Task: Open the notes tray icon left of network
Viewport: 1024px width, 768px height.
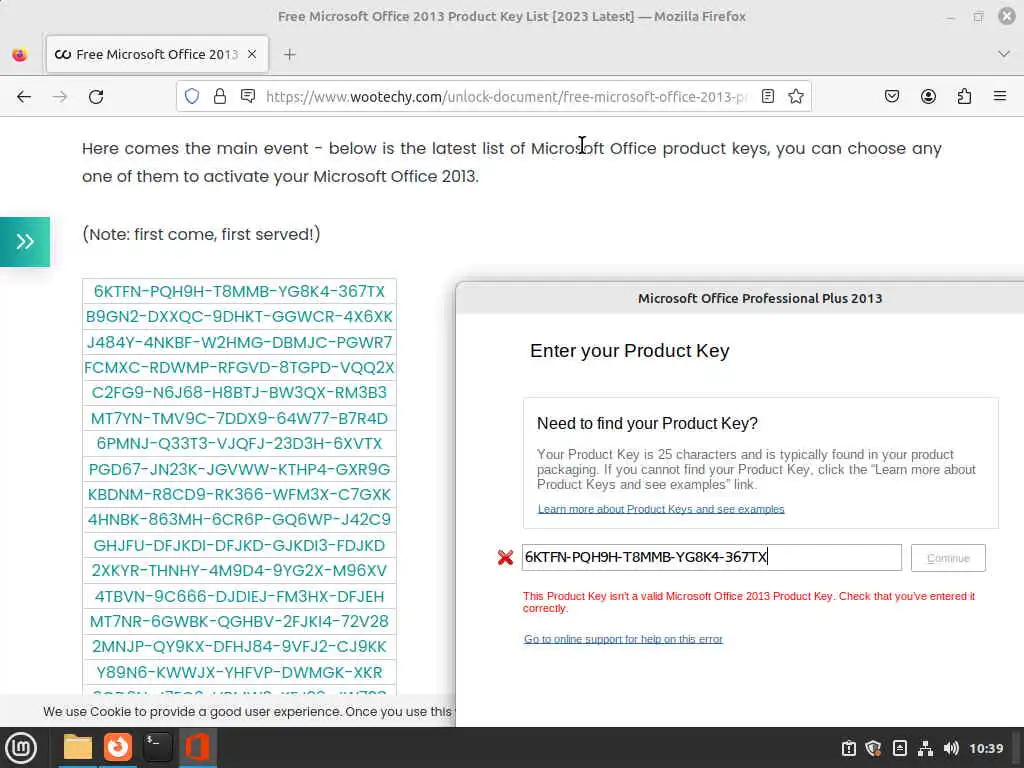Action: pos(899,748)
